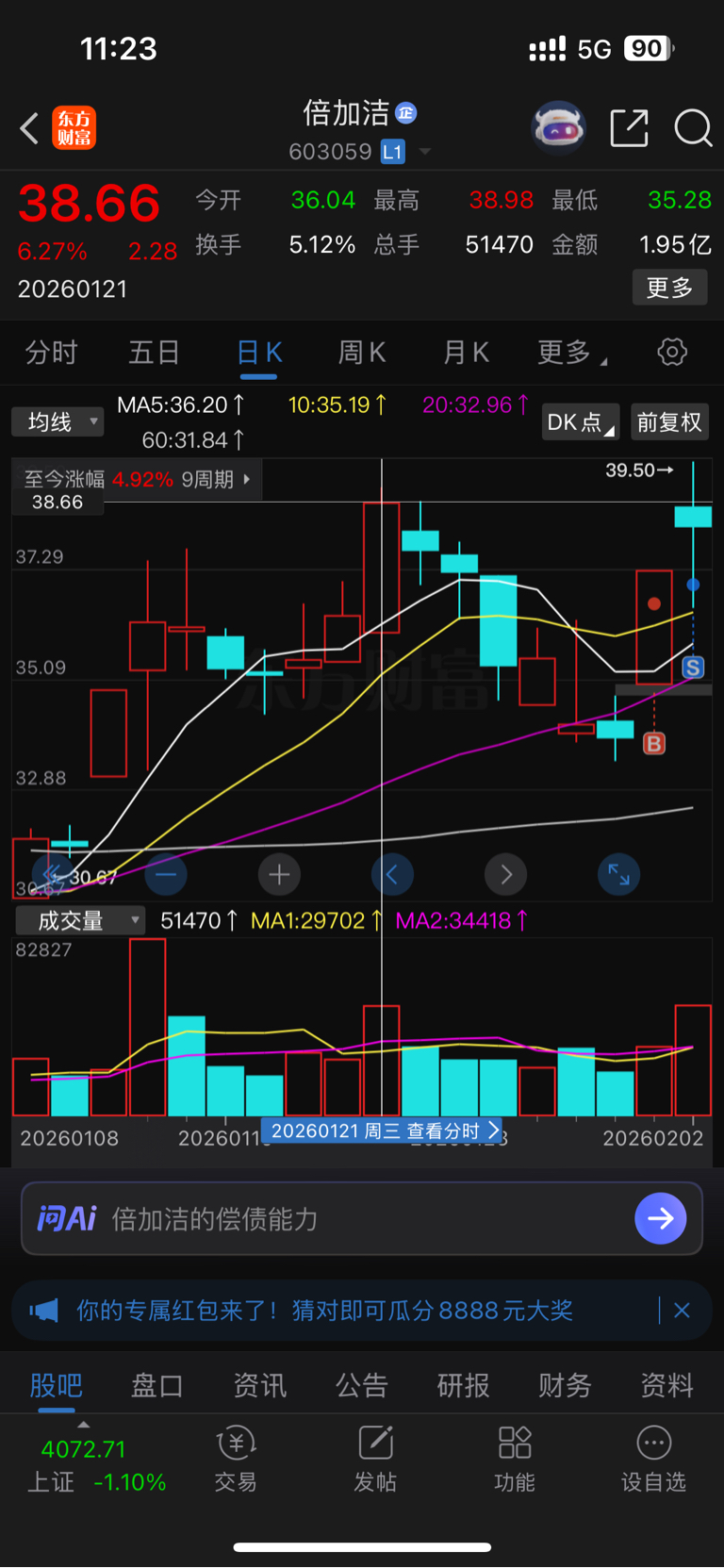Open the 盘口 tab

pyautogui.click(x=157, y=1385)
